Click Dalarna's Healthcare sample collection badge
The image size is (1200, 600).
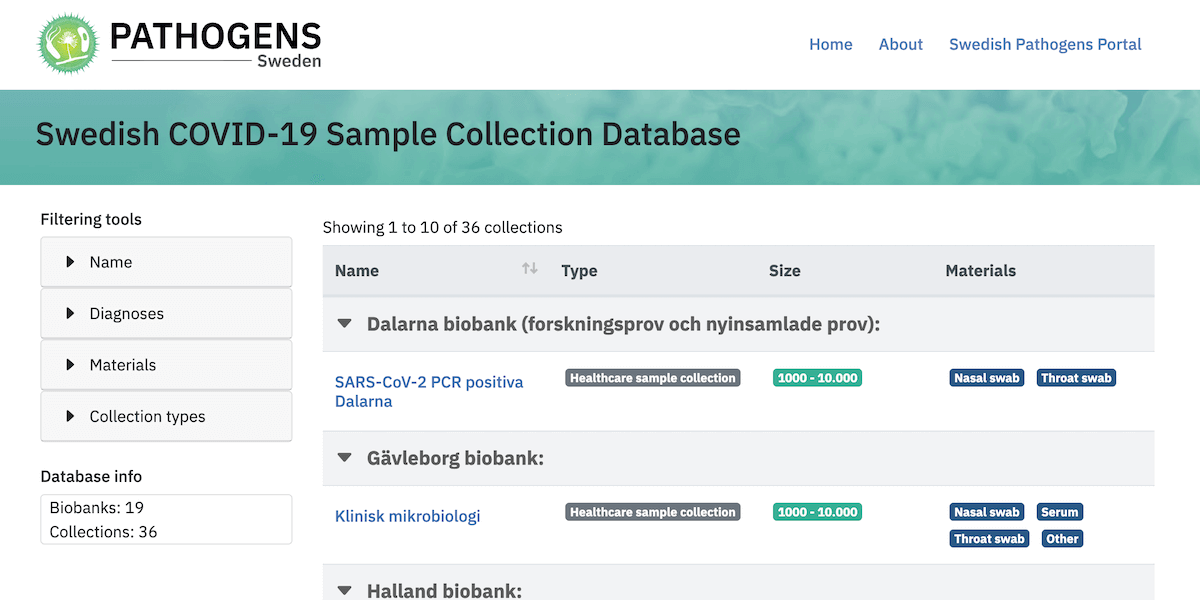[x=652, y=378]
